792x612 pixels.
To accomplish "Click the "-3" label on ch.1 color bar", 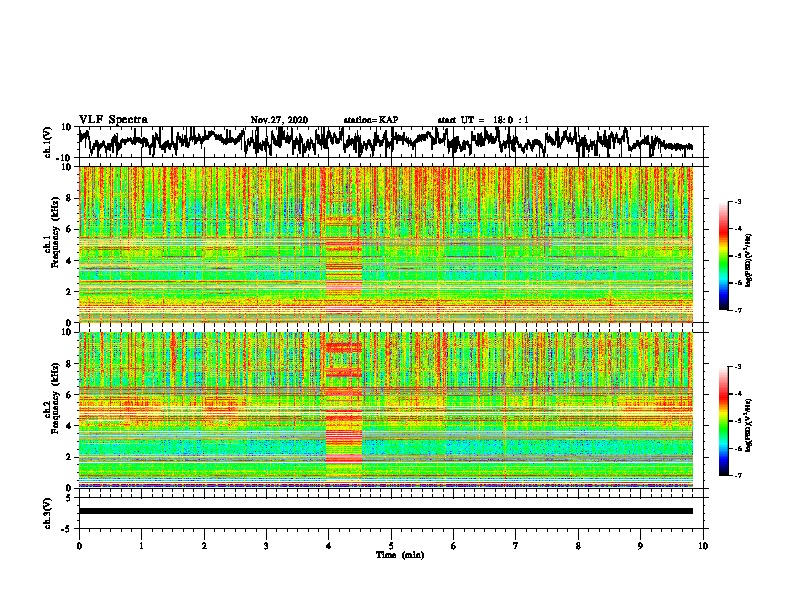I will (738, 202).
